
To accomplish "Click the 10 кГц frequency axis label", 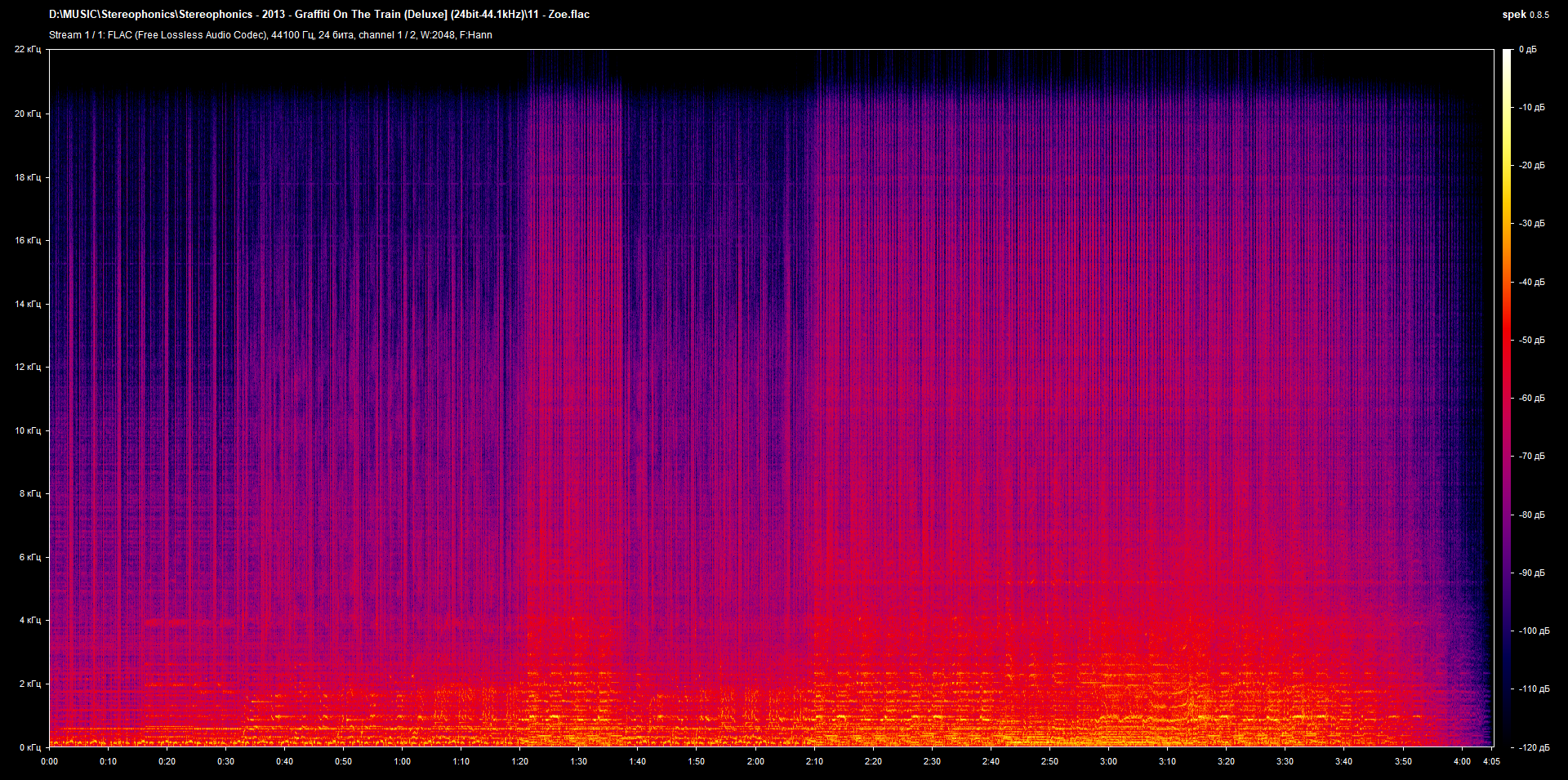I will pyautogui.click(x=28, y=430).
